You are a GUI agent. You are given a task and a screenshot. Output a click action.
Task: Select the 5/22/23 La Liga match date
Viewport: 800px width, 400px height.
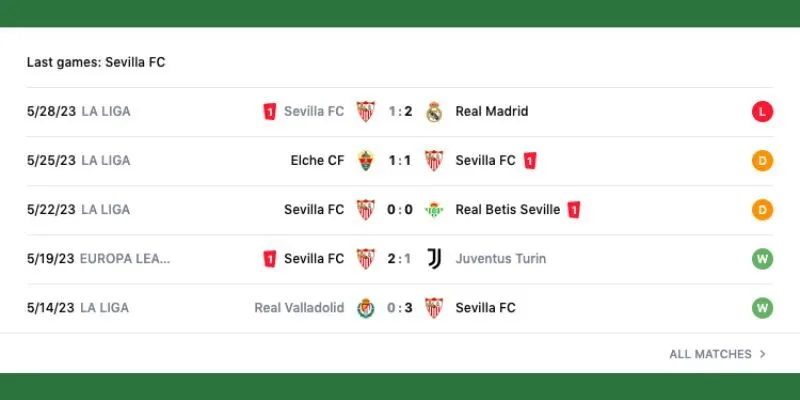coord(51,210)
